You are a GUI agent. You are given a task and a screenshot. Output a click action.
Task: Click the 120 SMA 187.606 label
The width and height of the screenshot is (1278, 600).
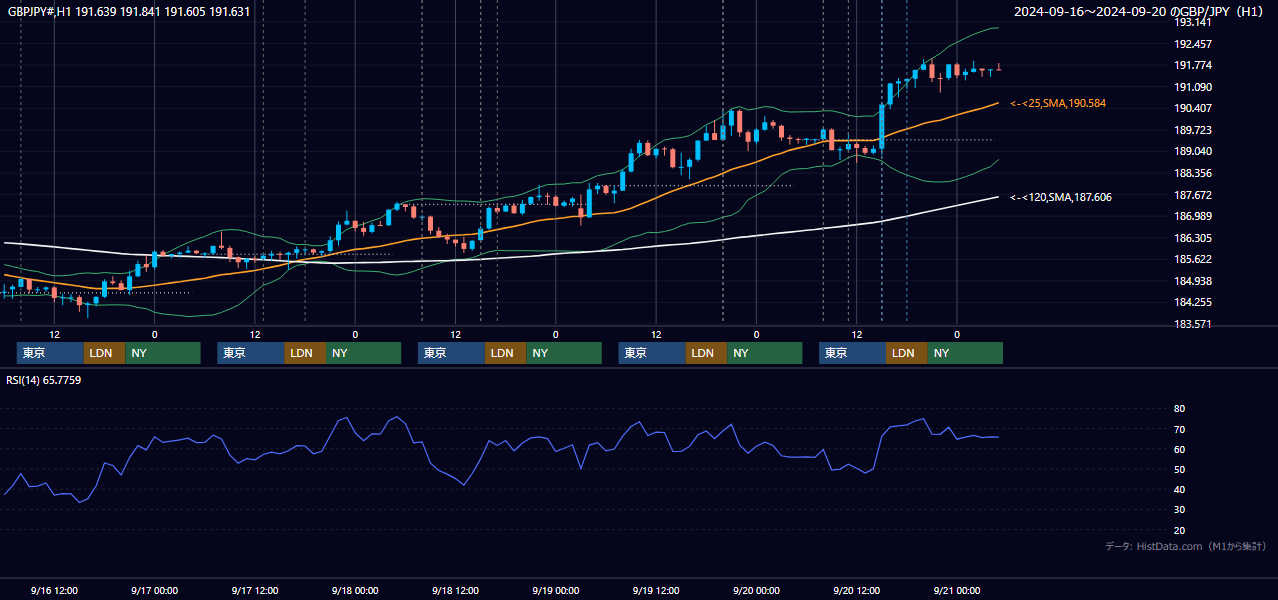1061,197
